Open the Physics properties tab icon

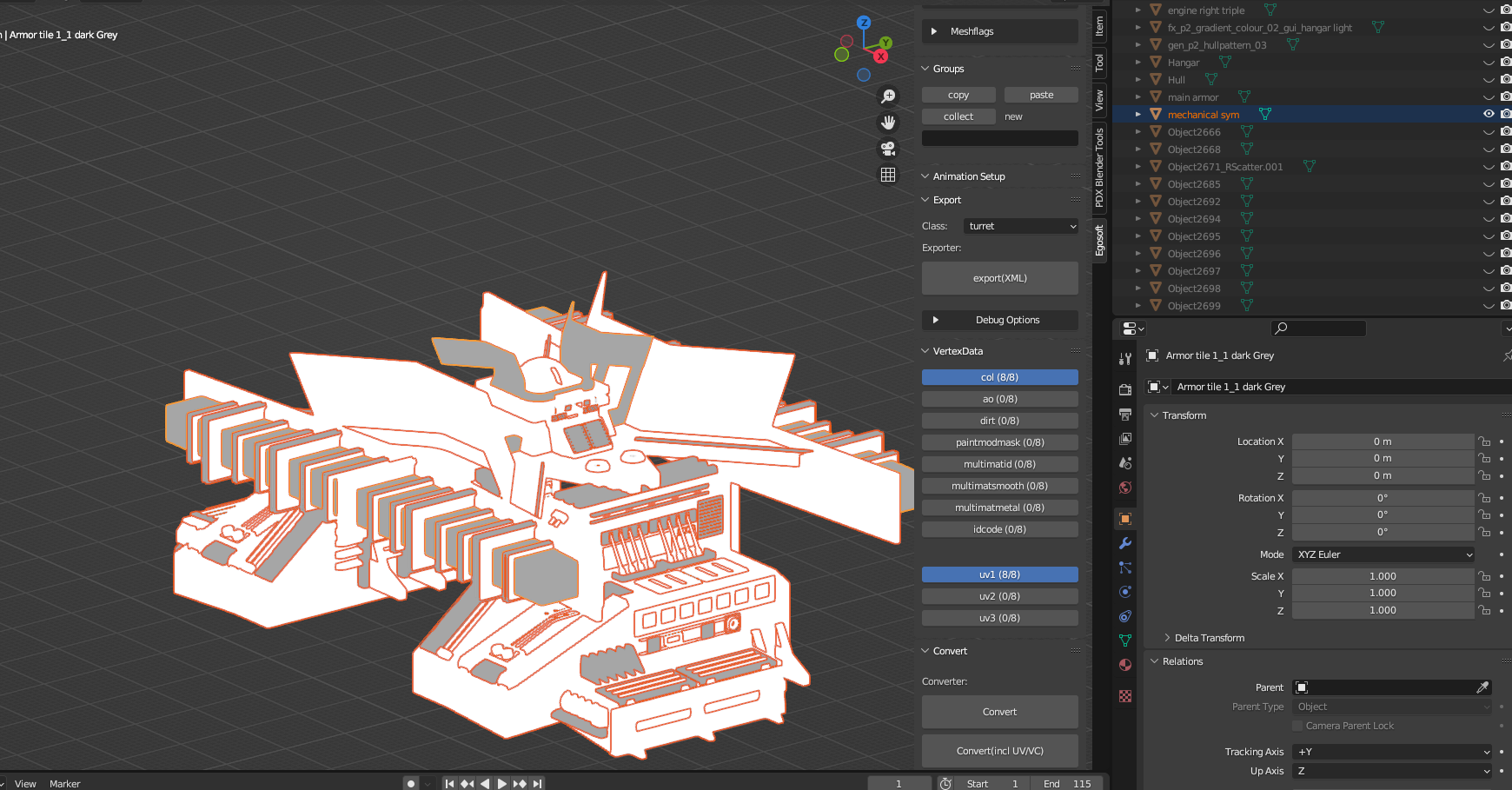click(1125, 592)
